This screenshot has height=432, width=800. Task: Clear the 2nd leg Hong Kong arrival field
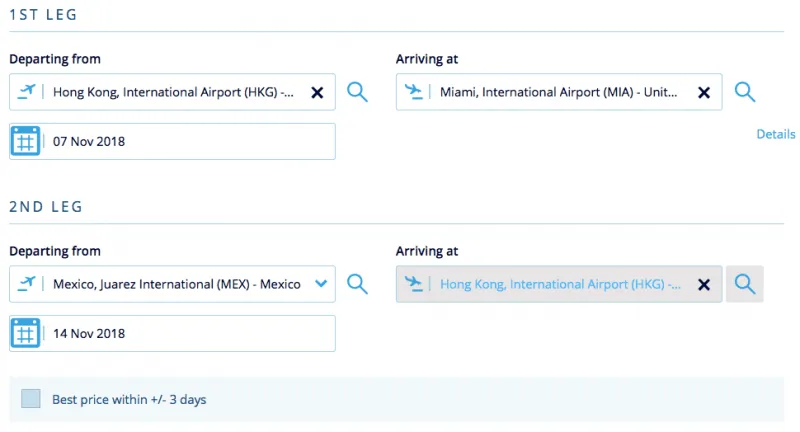point(704,285)
